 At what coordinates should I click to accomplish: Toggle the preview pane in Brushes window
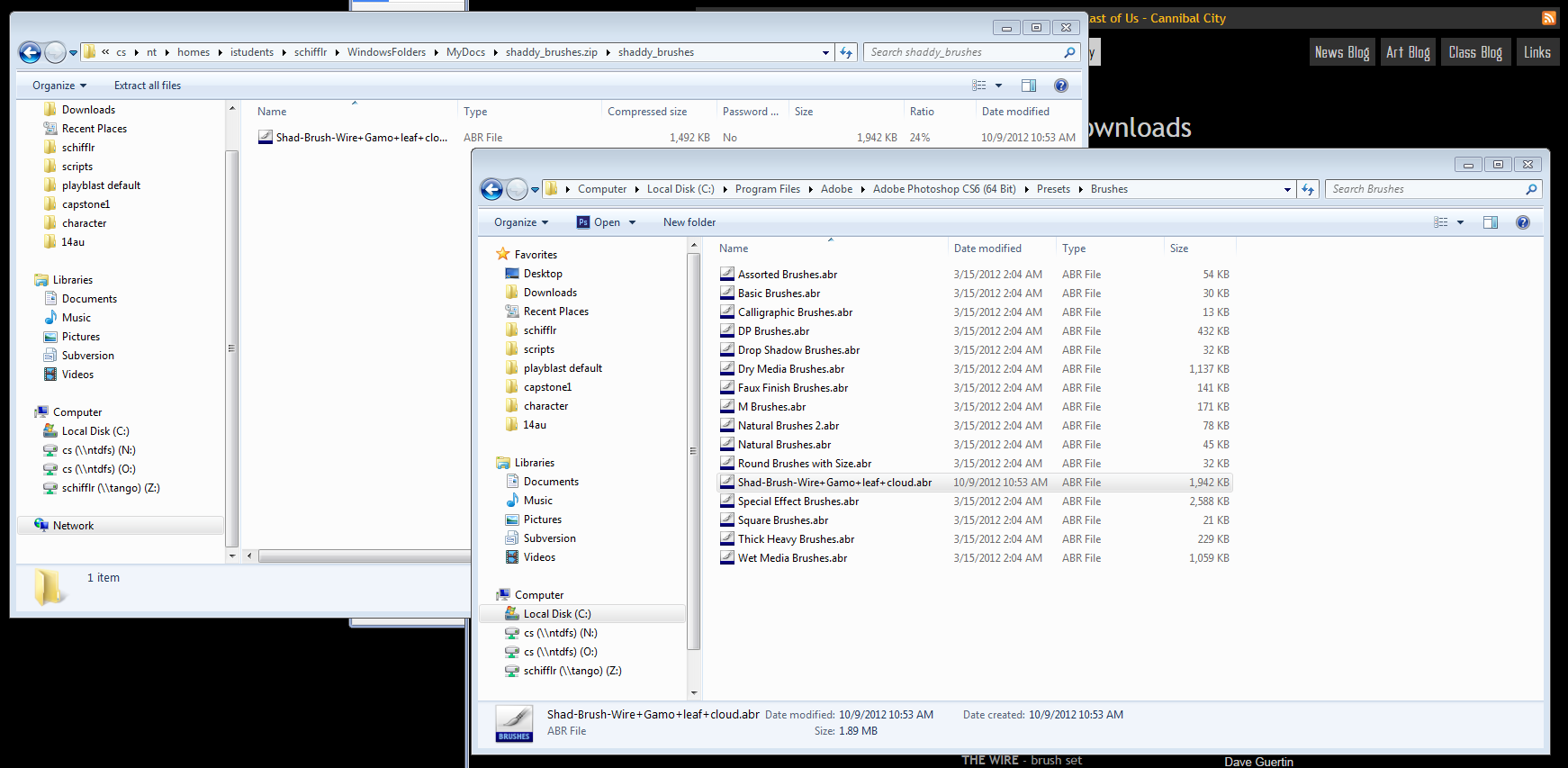[1491, 222]
